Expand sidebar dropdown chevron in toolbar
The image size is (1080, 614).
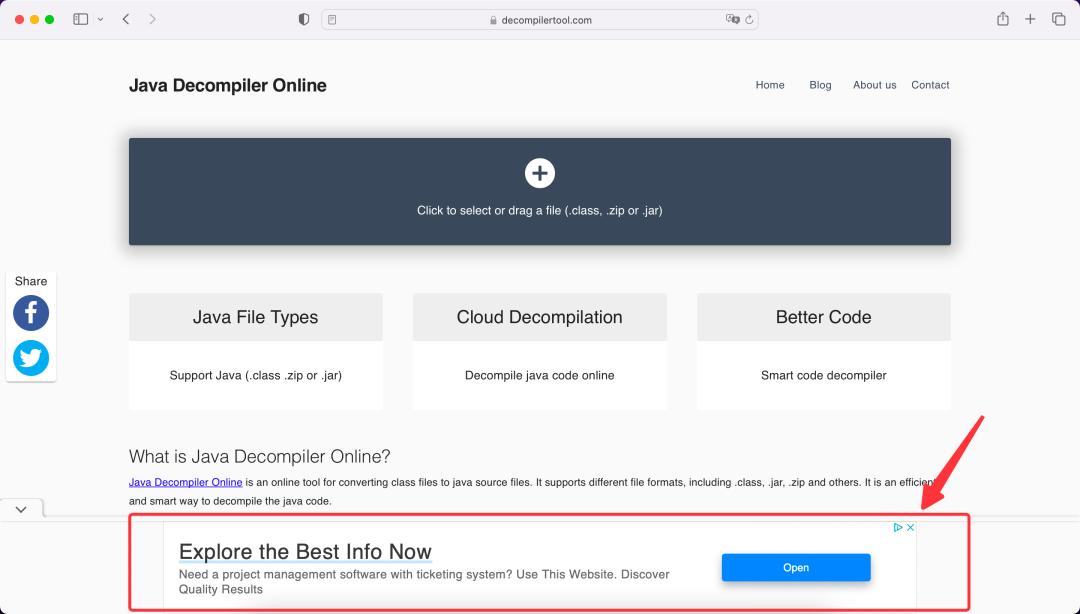click(100, 20)
